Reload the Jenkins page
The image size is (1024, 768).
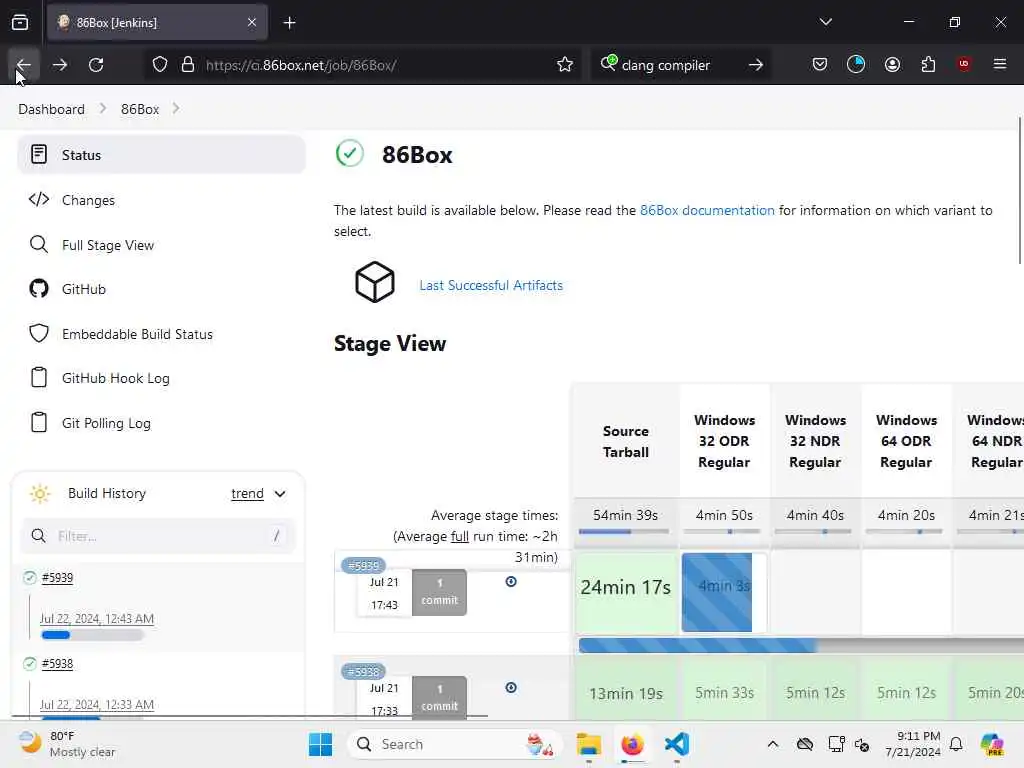(96, 65)
